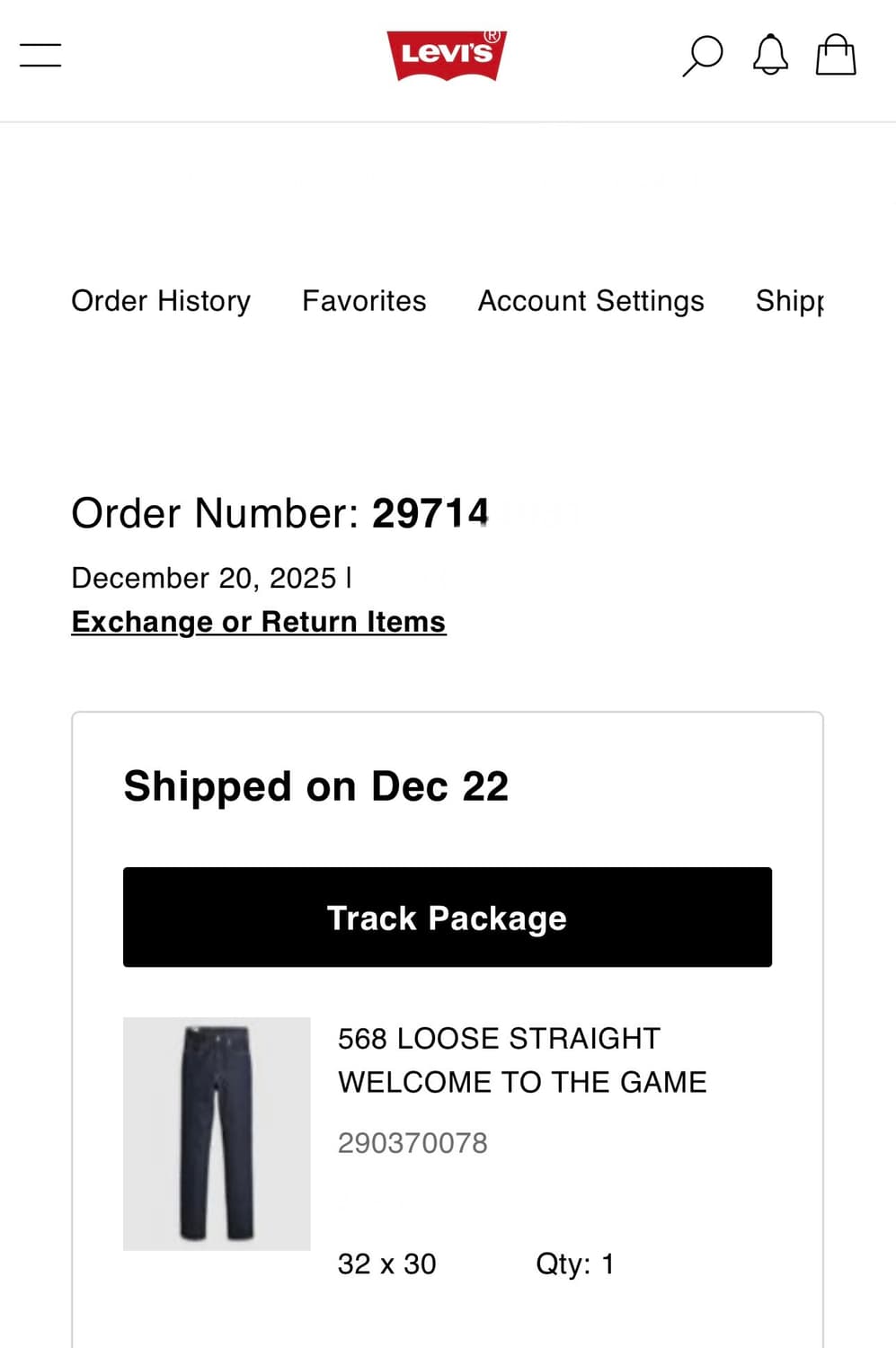896x1348 pixels.
Task: Click the Levi's logo
Action: pos(447,55)
